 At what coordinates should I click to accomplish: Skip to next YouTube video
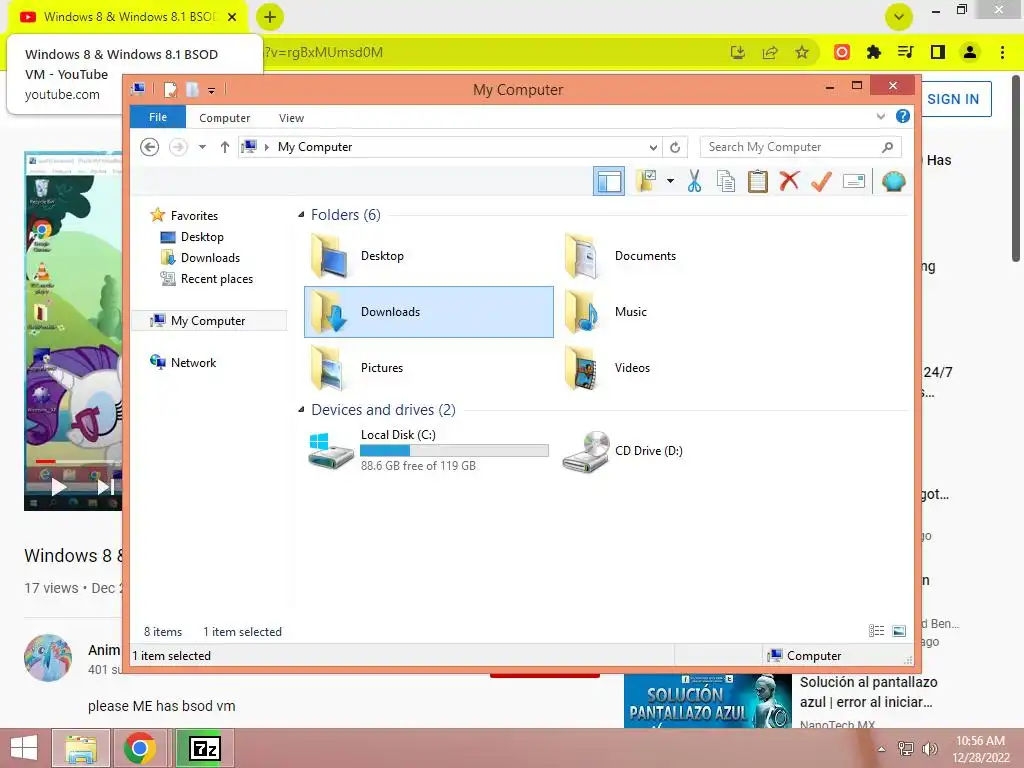pyautogui.click(x=106, y=487)
